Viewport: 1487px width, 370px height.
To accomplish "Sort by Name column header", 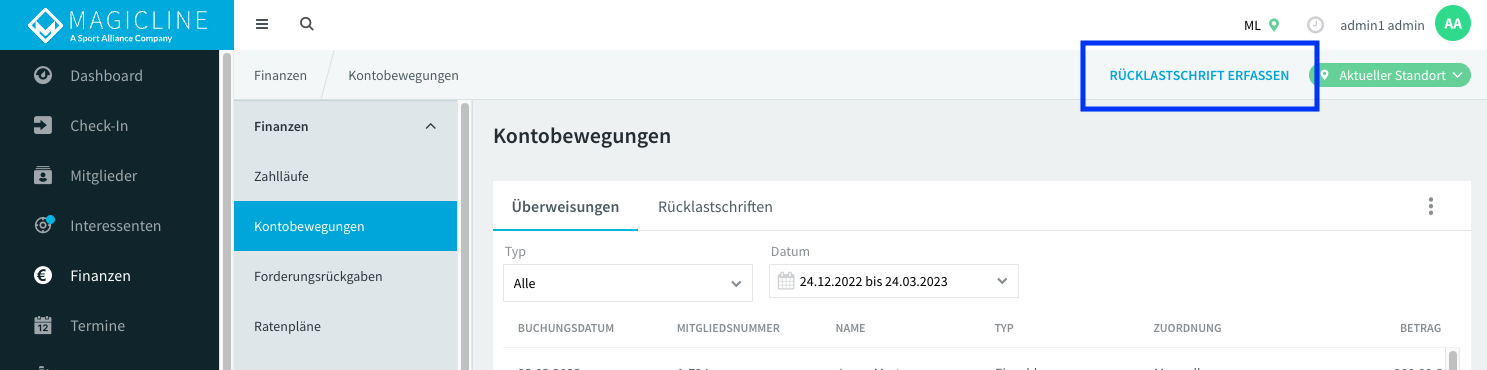I will coord(850,328).
